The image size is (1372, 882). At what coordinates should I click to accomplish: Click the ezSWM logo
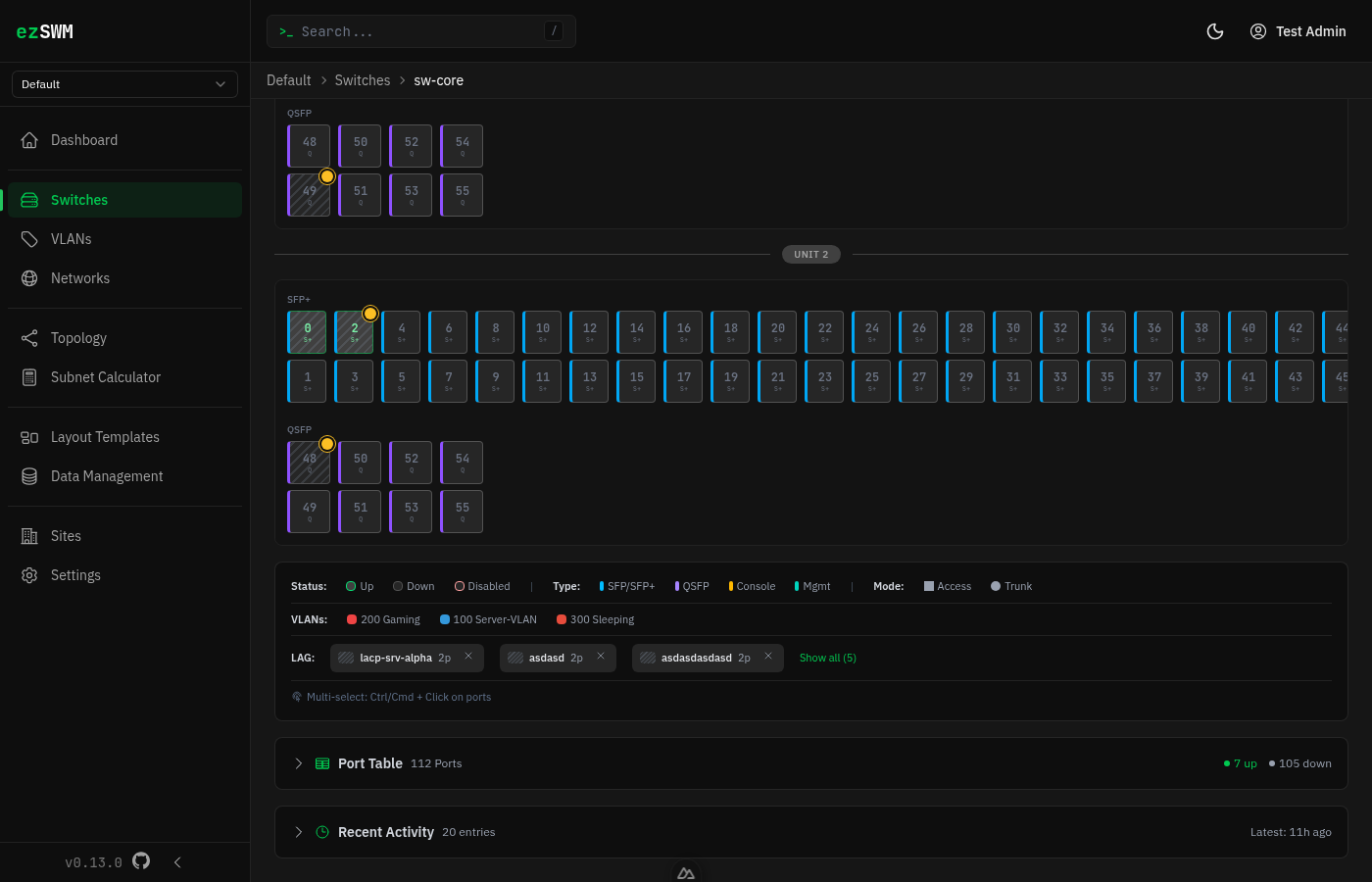point(45,31)
